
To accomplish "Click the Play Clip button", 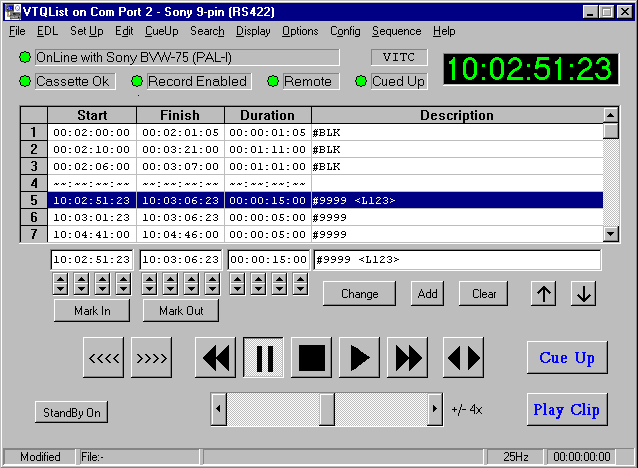I will coord(566,410).
